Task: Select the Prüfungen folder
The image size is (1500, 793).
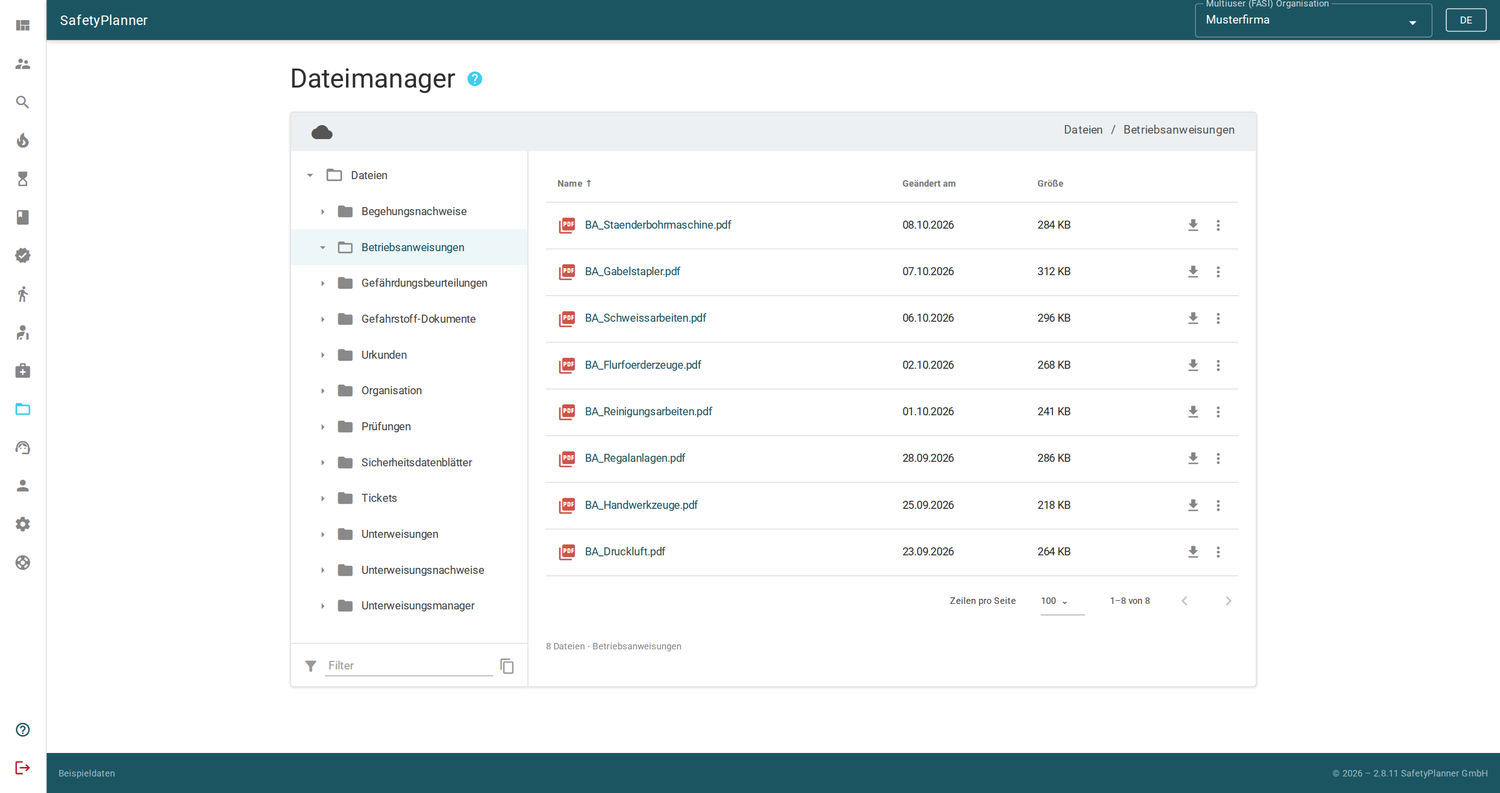Action: [409, 427]
